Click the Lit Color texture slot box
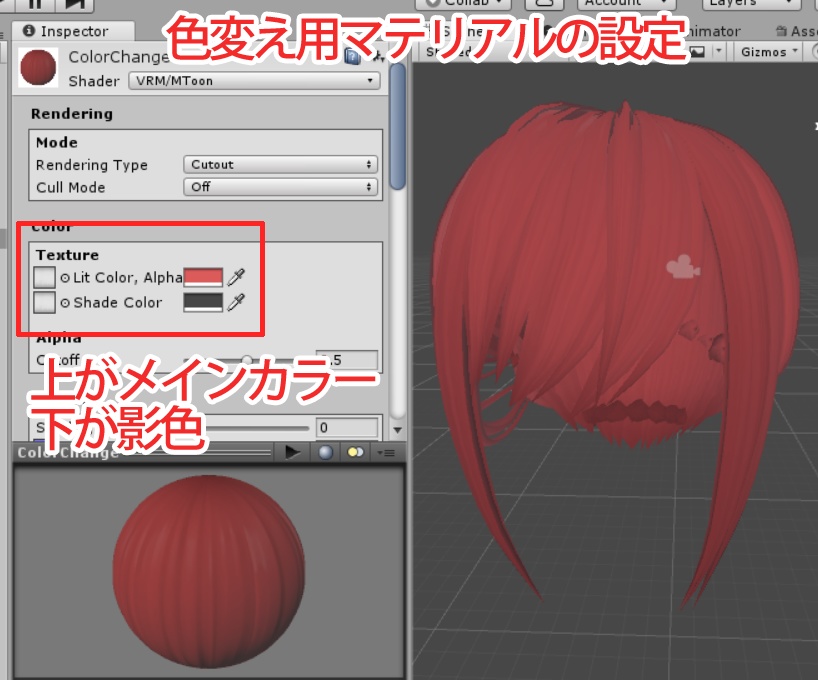The width and height of the screenshot is (818, 680). click(44, 277)
